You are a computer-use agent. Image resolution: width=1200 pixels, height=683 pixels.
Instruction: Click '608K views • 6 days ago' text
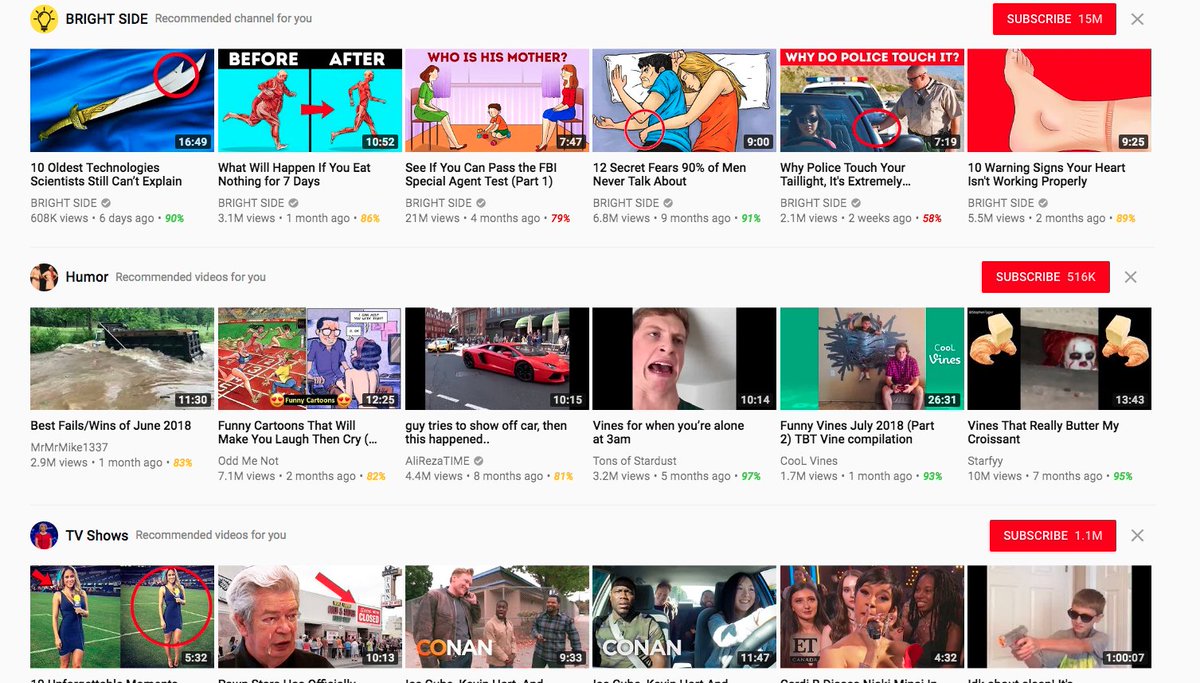point(92,218)
